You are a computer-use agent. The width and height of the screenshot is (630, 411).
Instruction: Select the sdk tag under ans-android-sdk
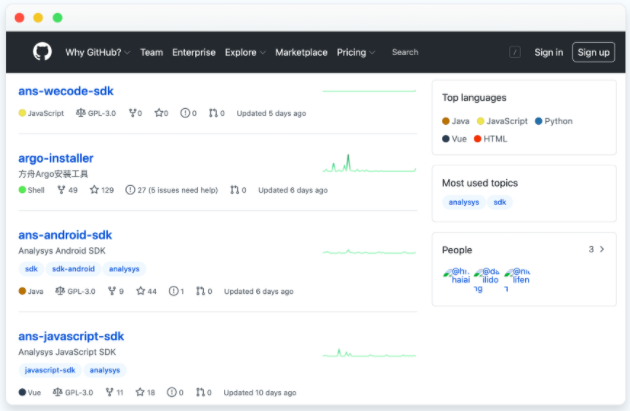[x=31, y=269]
